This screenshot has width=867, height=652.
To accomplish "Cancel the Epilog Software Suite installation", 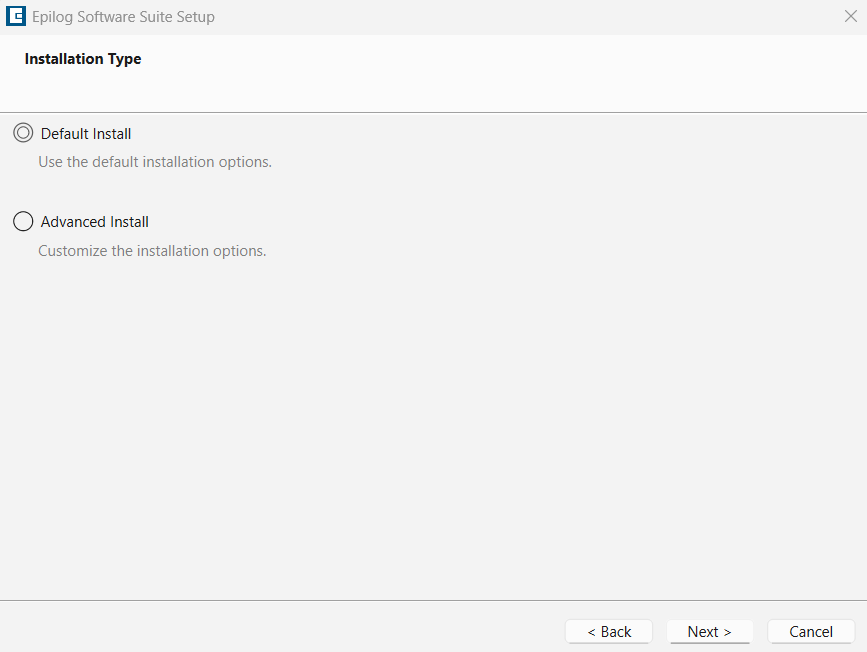I will [810, 631].
